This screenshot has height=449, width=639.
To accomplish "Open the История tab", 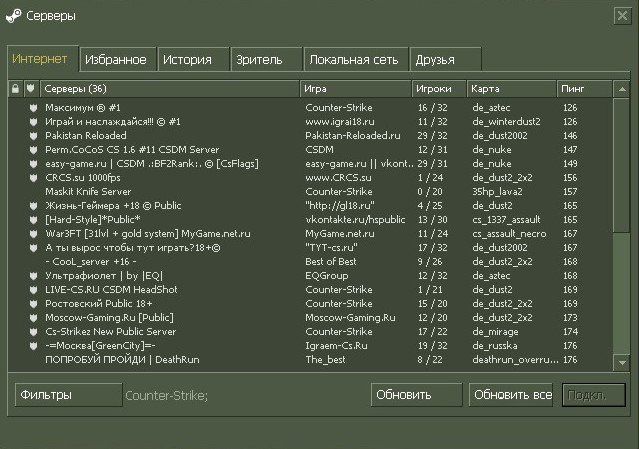I will [x=194, y=60].
